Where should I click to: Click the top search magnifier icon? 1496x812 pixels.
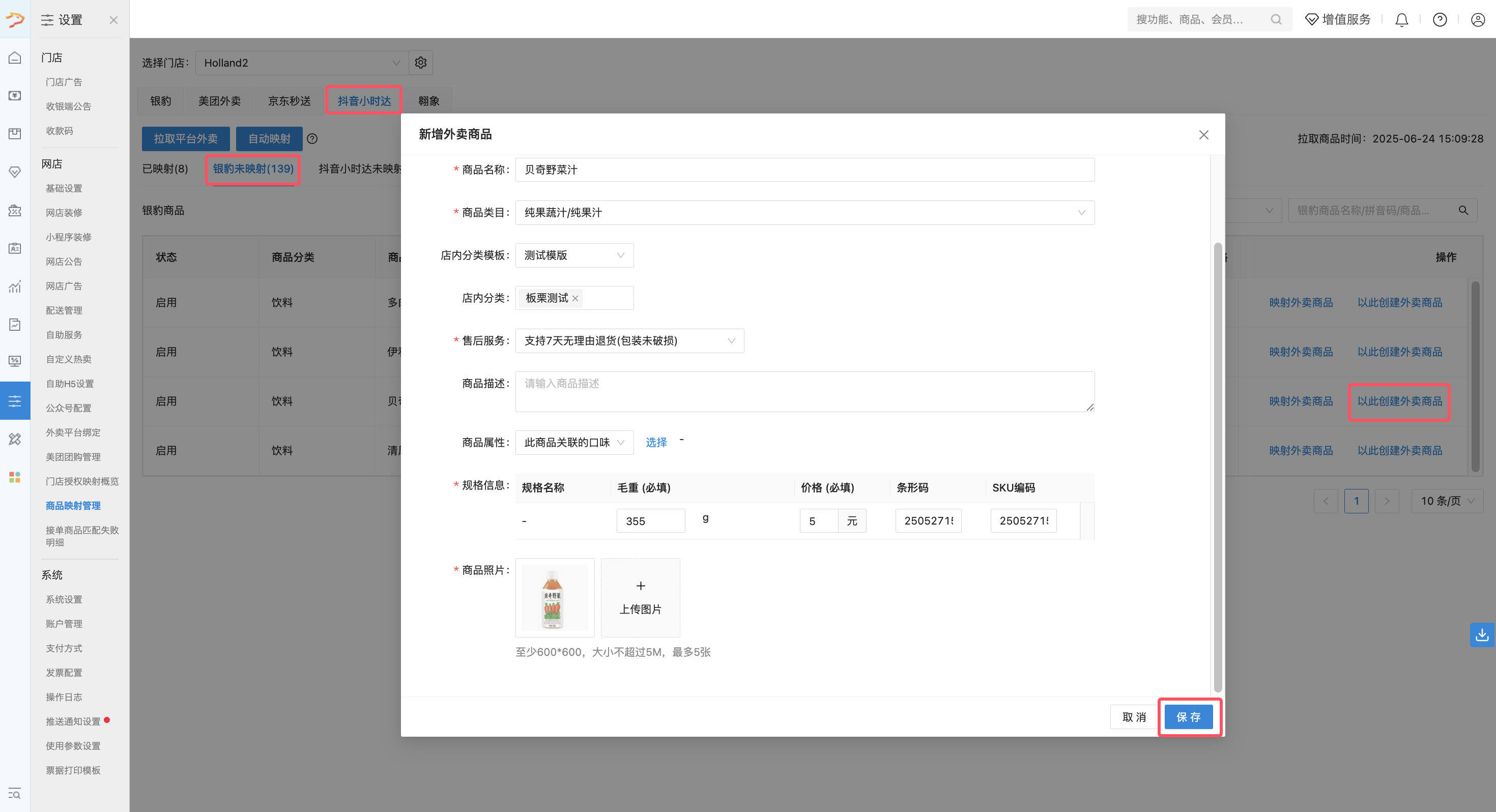coord(1276,20)
